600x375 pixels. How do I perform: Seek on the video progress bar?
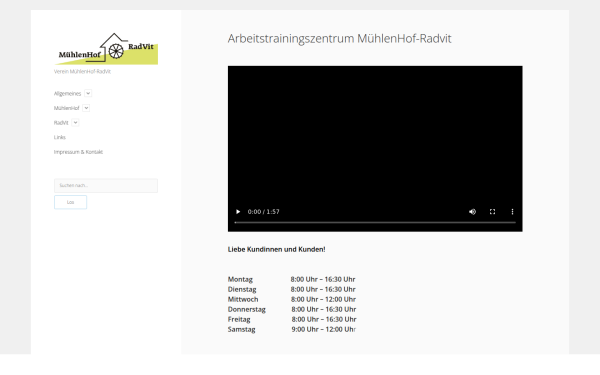(375, 222)
